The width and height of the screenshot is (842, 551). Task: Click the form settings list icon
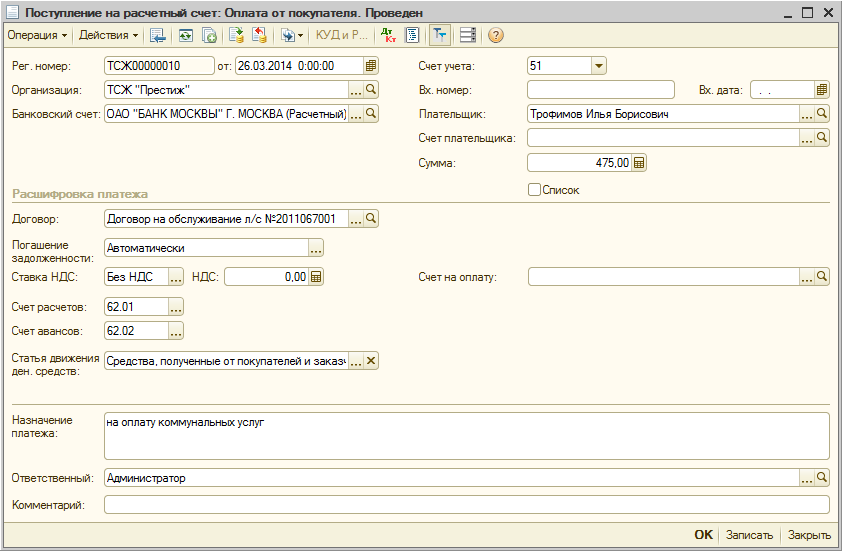tap(468, 35)
